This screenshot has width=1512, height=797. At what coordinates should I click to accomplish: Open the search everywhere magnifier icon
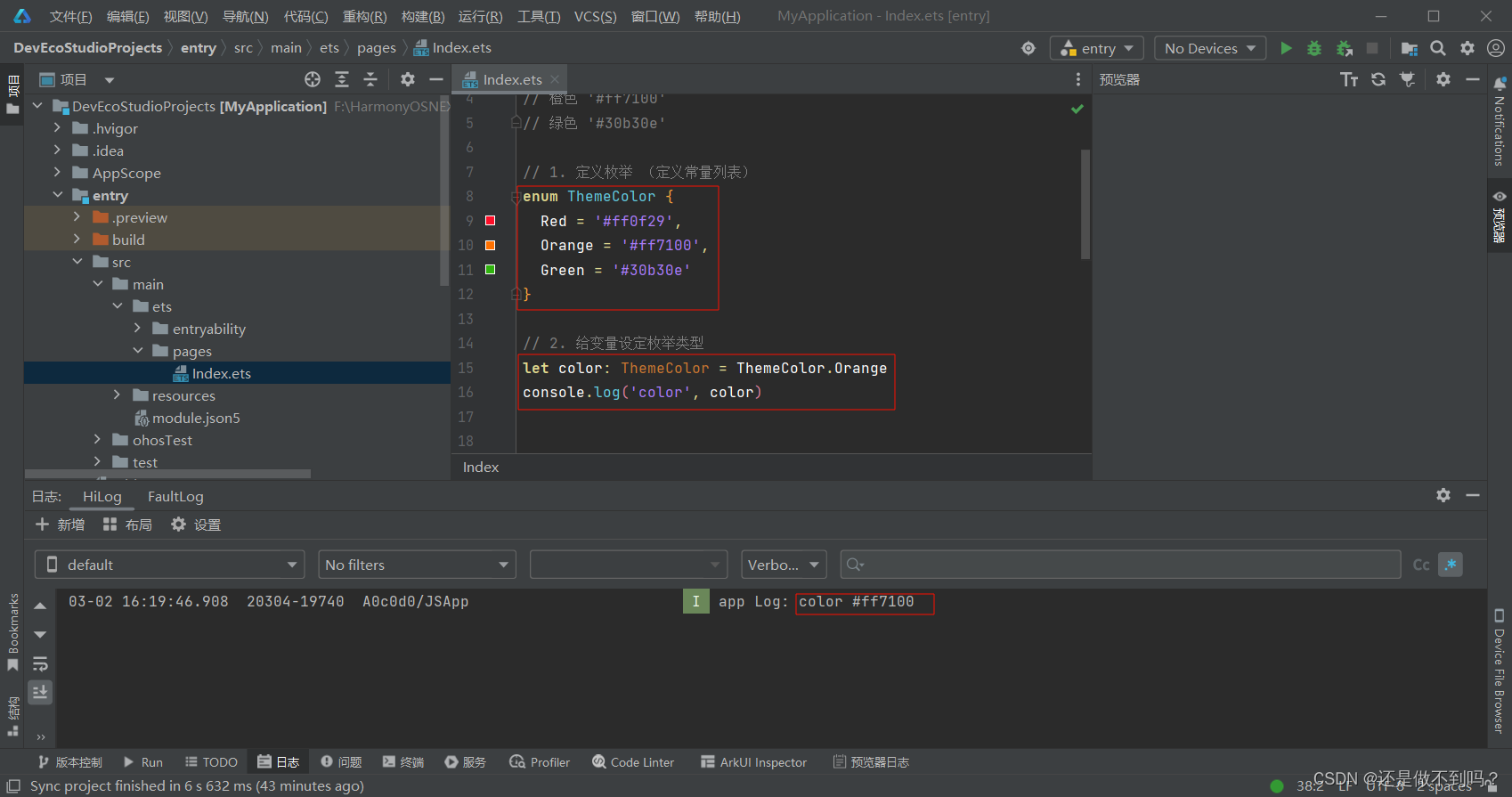point(1438,48)
